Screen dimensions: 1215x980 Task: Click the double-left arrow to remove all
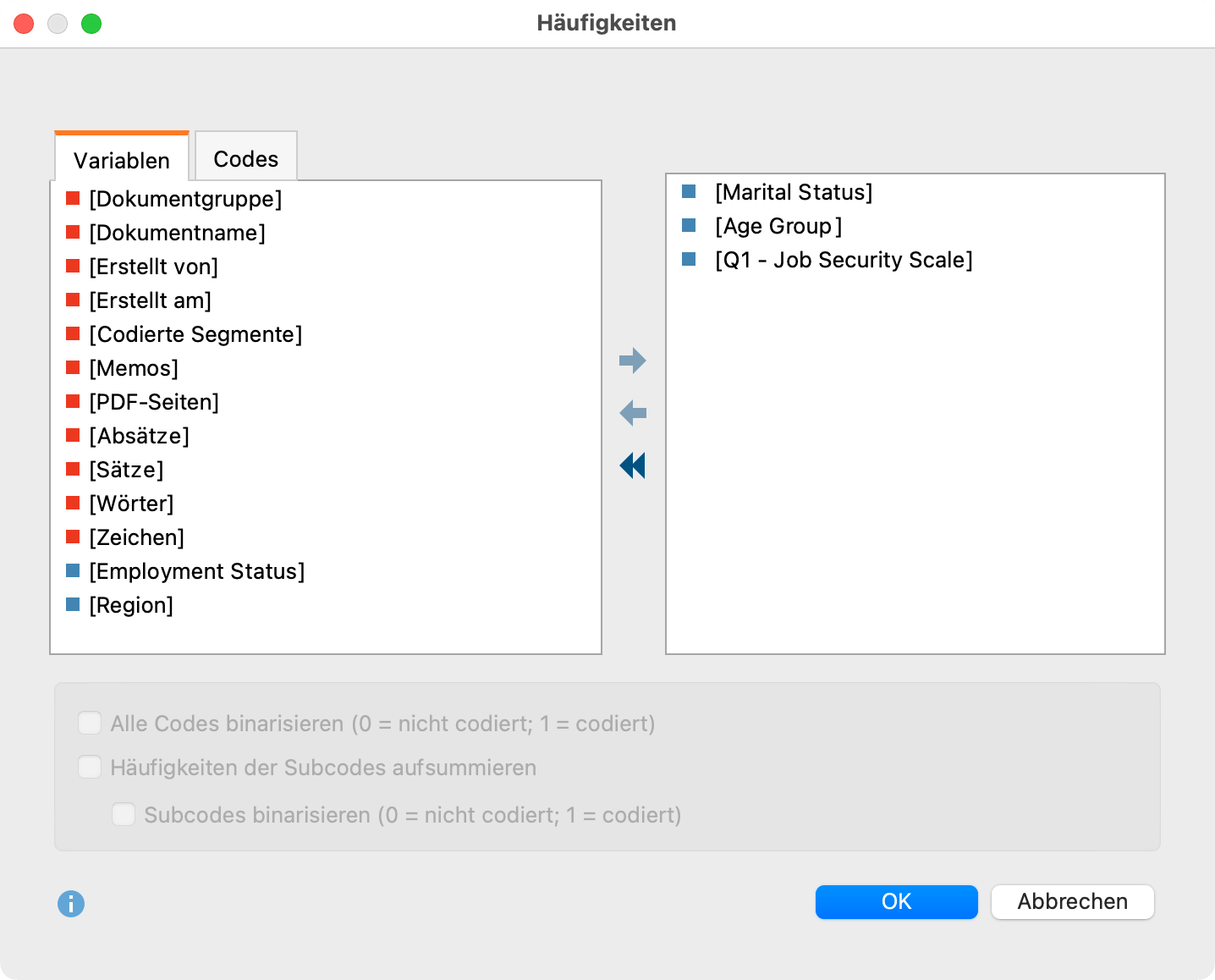click(x=633, y=465)
